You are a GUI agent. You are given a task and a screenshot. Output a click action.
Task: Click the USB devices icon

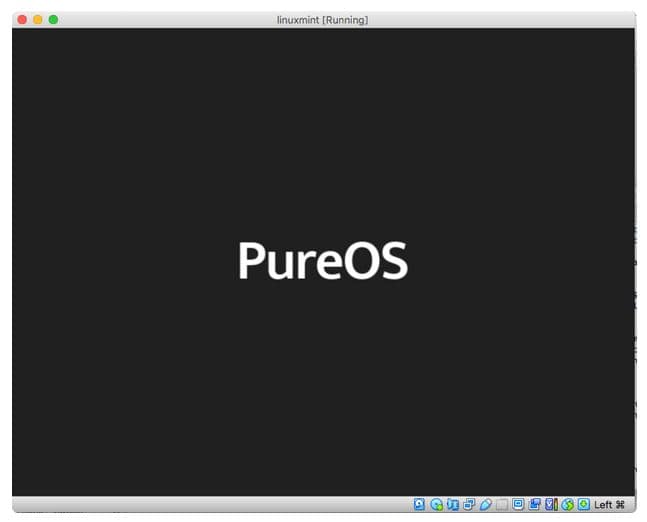pos(486,504)
